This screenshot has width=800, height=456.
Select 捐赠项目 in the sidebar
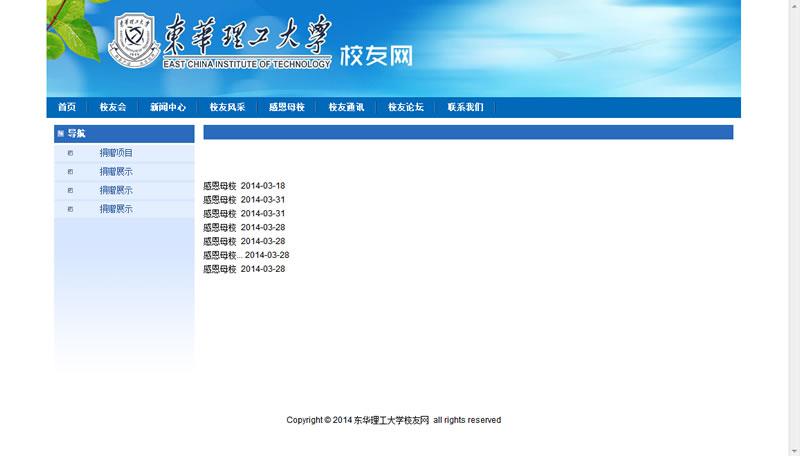click(116, 153)
